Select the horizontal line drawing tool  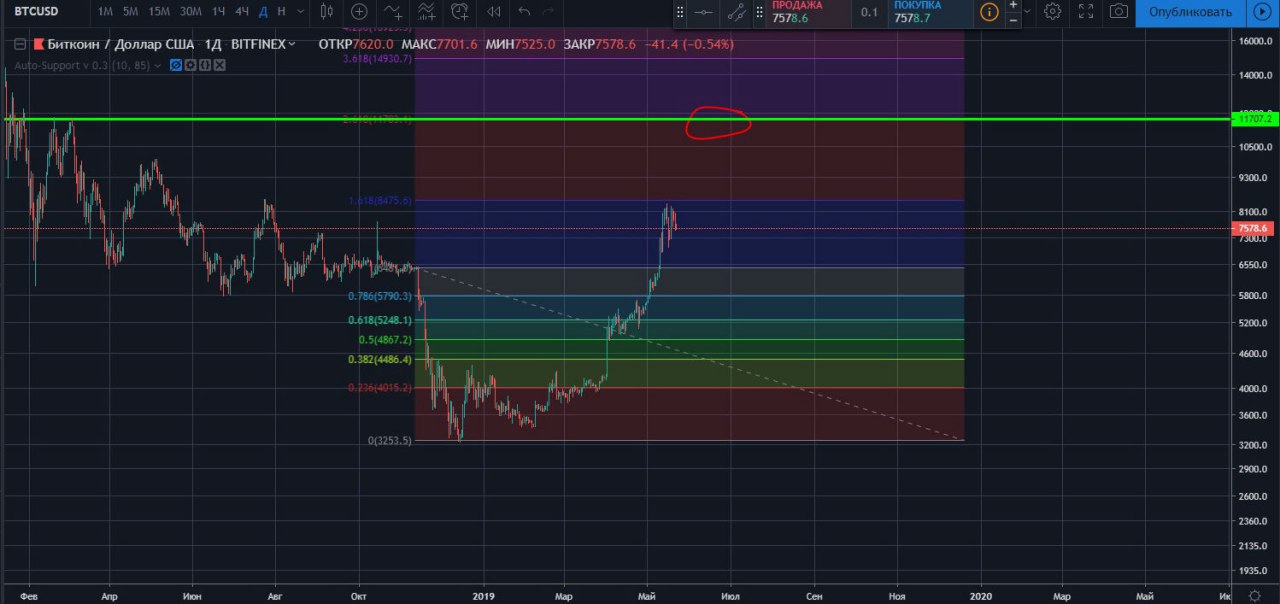(704, 13)
